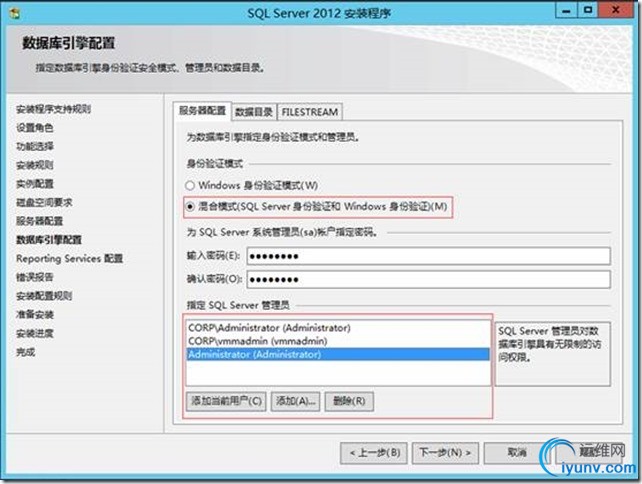The height and width of the screenshot is (484, 642).
Task: Go back with 上一步(B) button
Action: click(x=373, y=453)
